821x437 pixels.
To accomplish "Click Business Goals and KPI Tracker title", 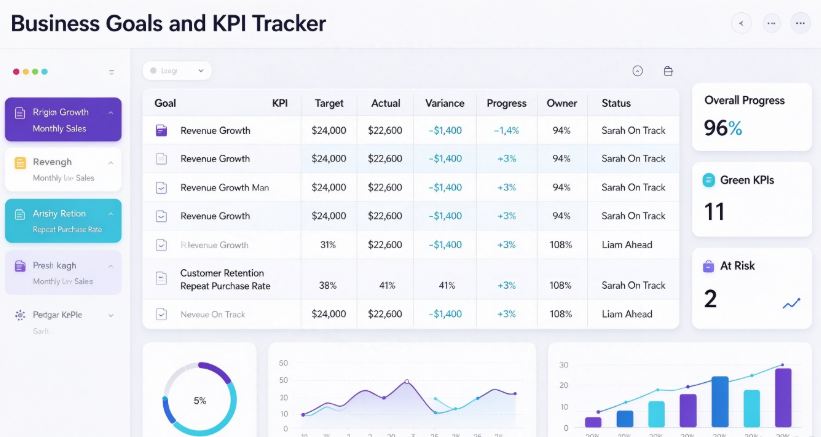I will (168, 24).
